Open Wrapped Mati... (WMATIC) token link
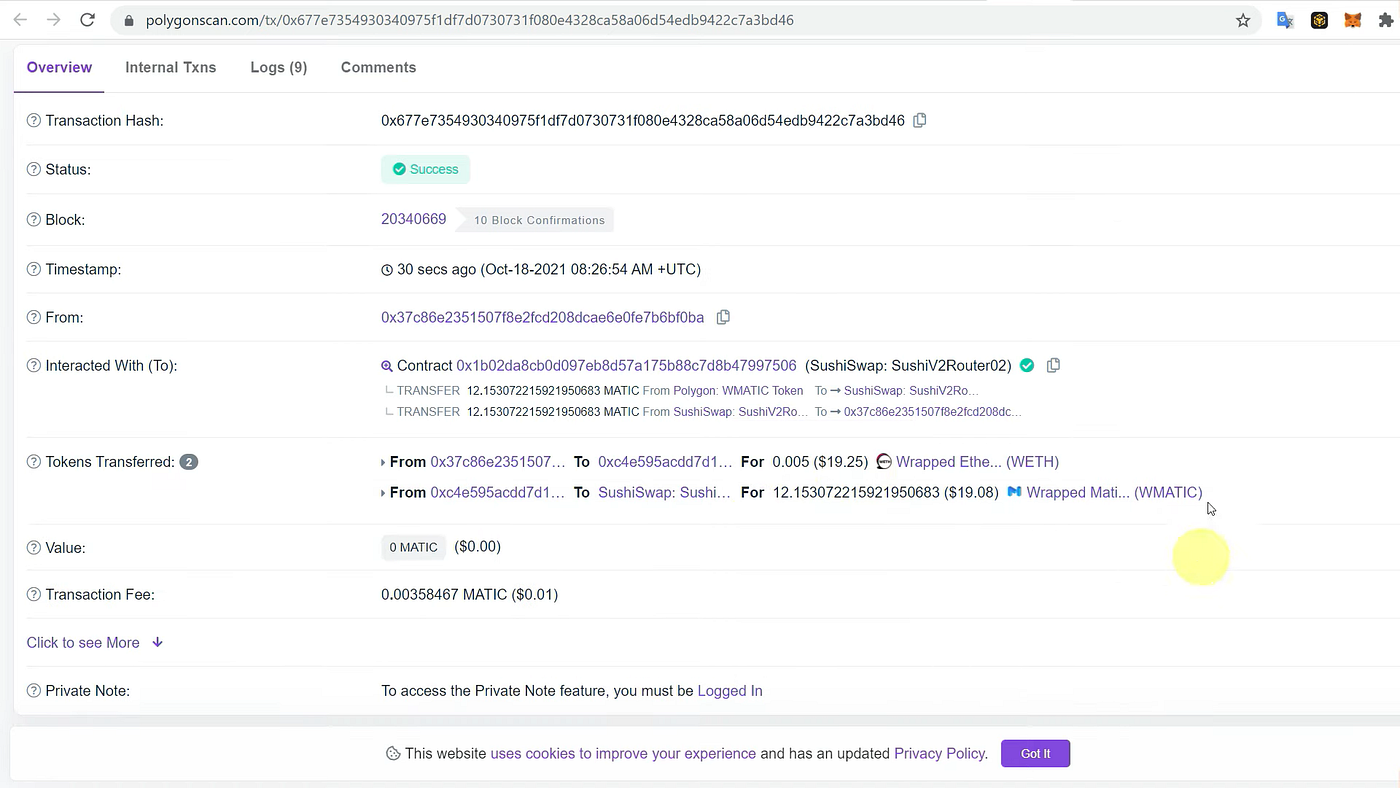Image resolution: width=1400 pixels, height=788 pixels. point(1114,492)
